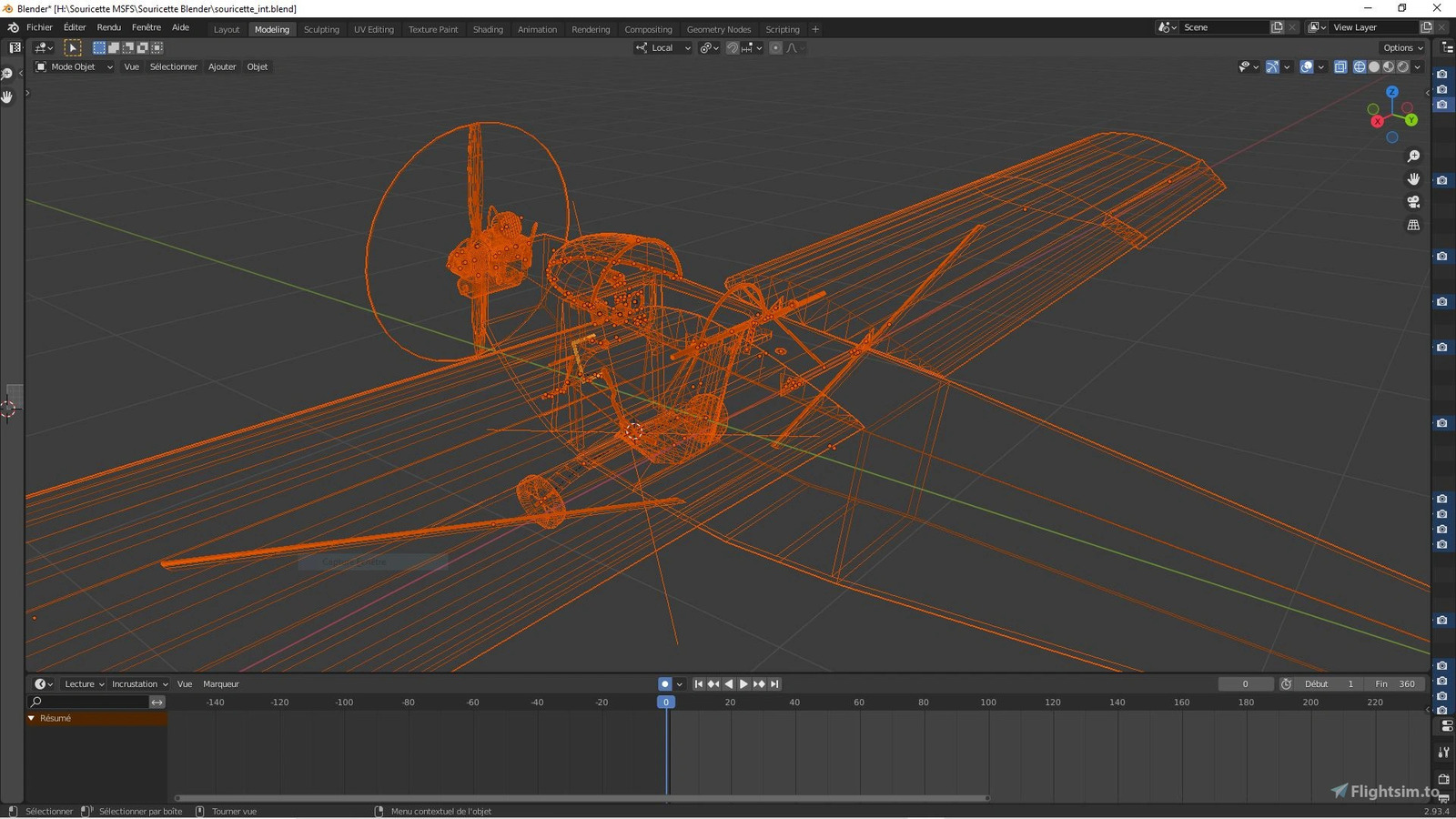Image resolution: width=1456 pixels, height=819 pixels.
Task: Click the viewport pan hand icon
Action: pos(1413,179)
